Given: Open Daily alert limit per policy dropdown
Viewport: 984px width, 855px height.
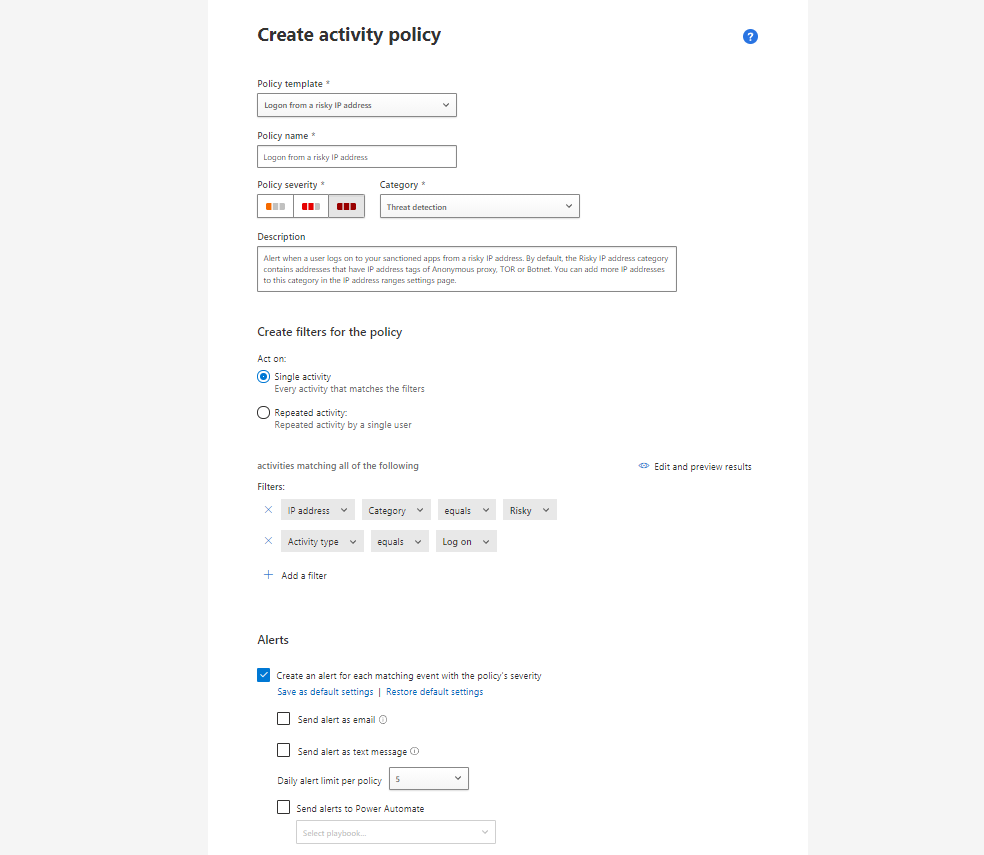Looking at the screenshot, I should click(429, 778).
